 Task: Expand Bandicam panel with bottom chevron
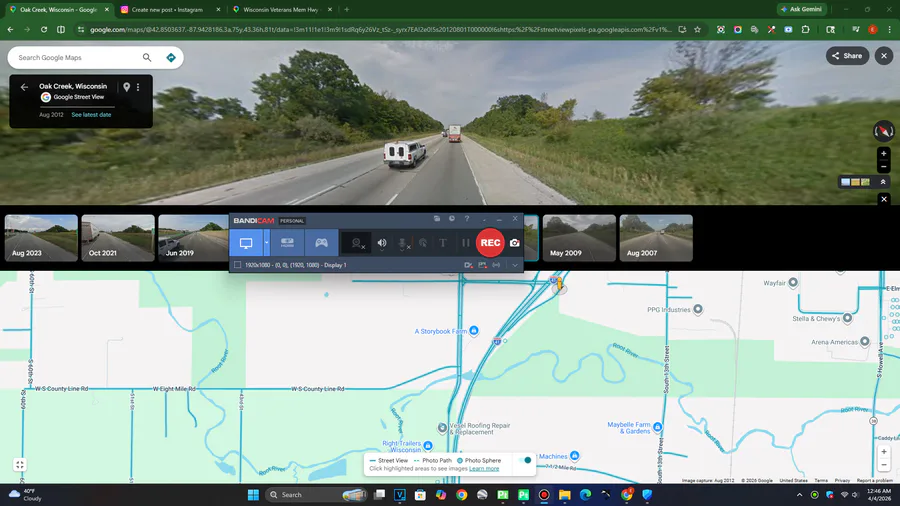coord(515,265)
